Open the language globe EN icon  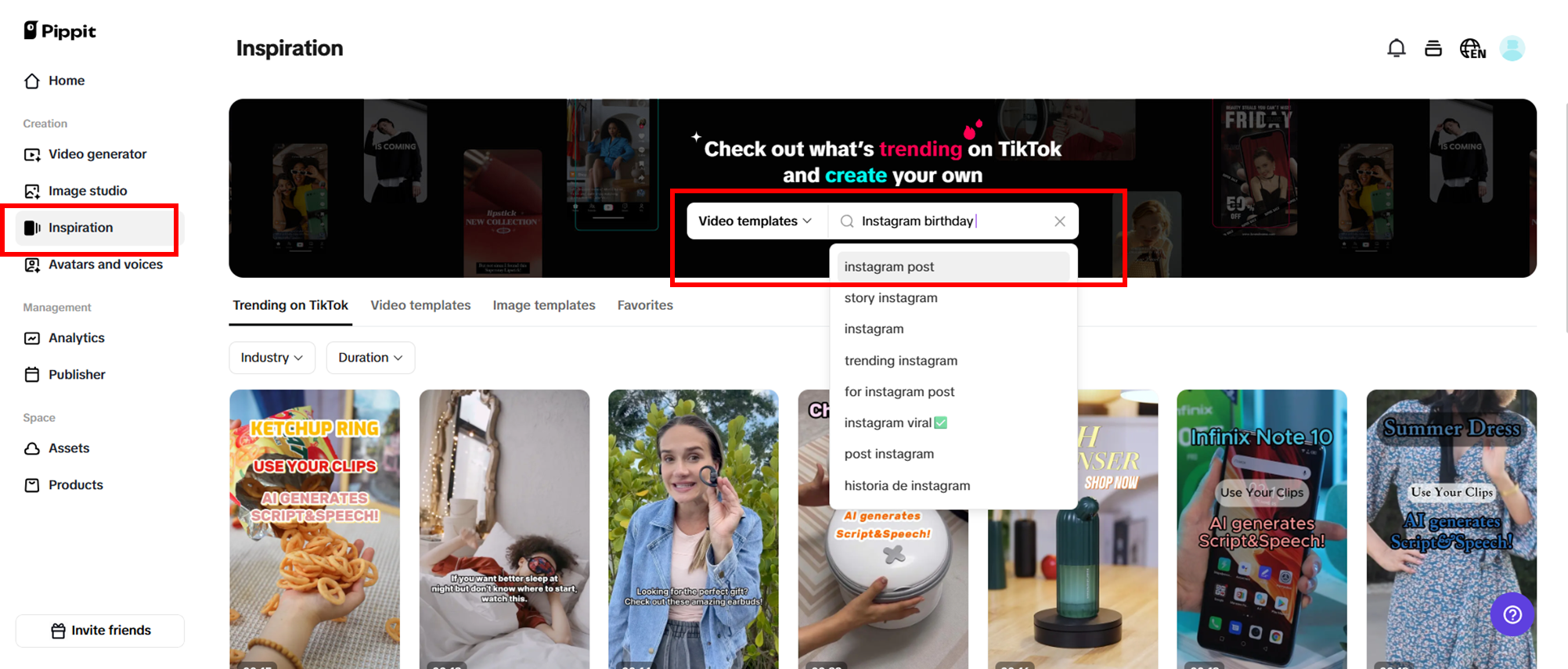coord(1472,49)
